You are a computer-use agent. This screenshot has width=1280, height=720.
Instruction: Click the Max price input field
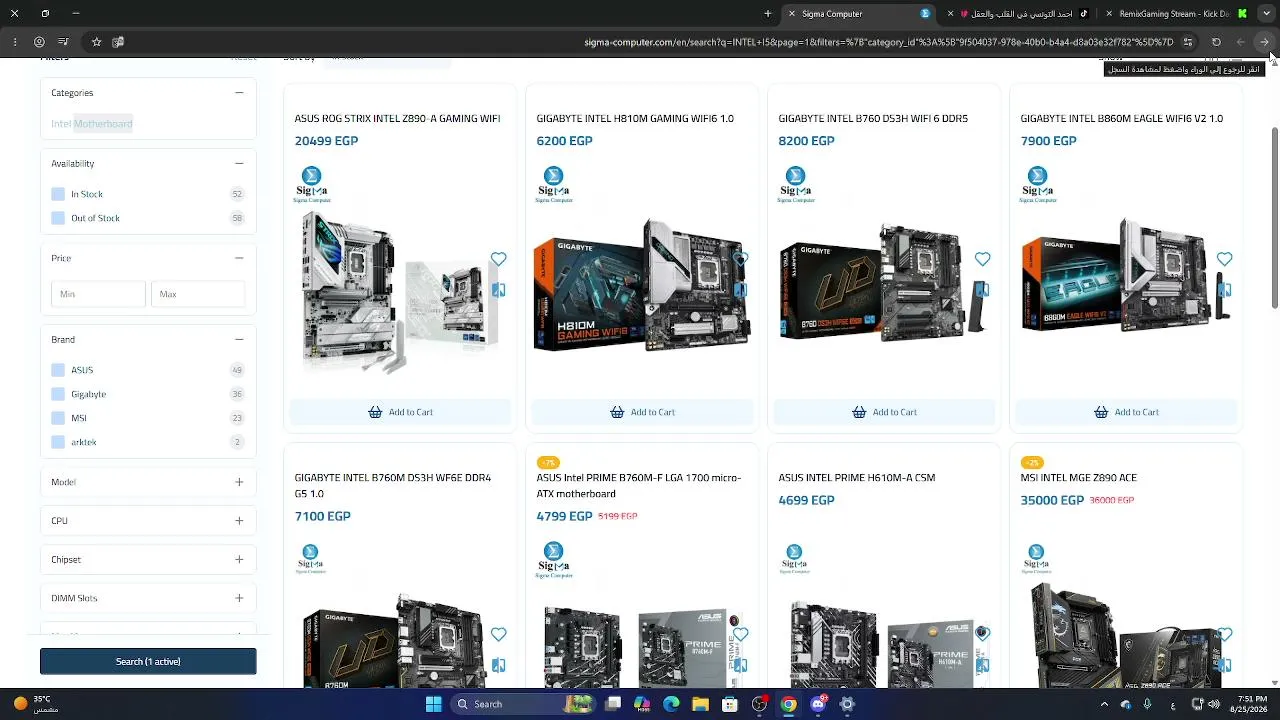[198, 294]
